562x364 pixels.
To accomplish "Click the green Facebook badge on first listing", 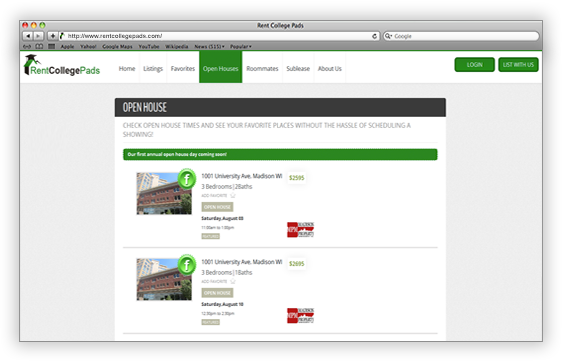I will [187, 179].
